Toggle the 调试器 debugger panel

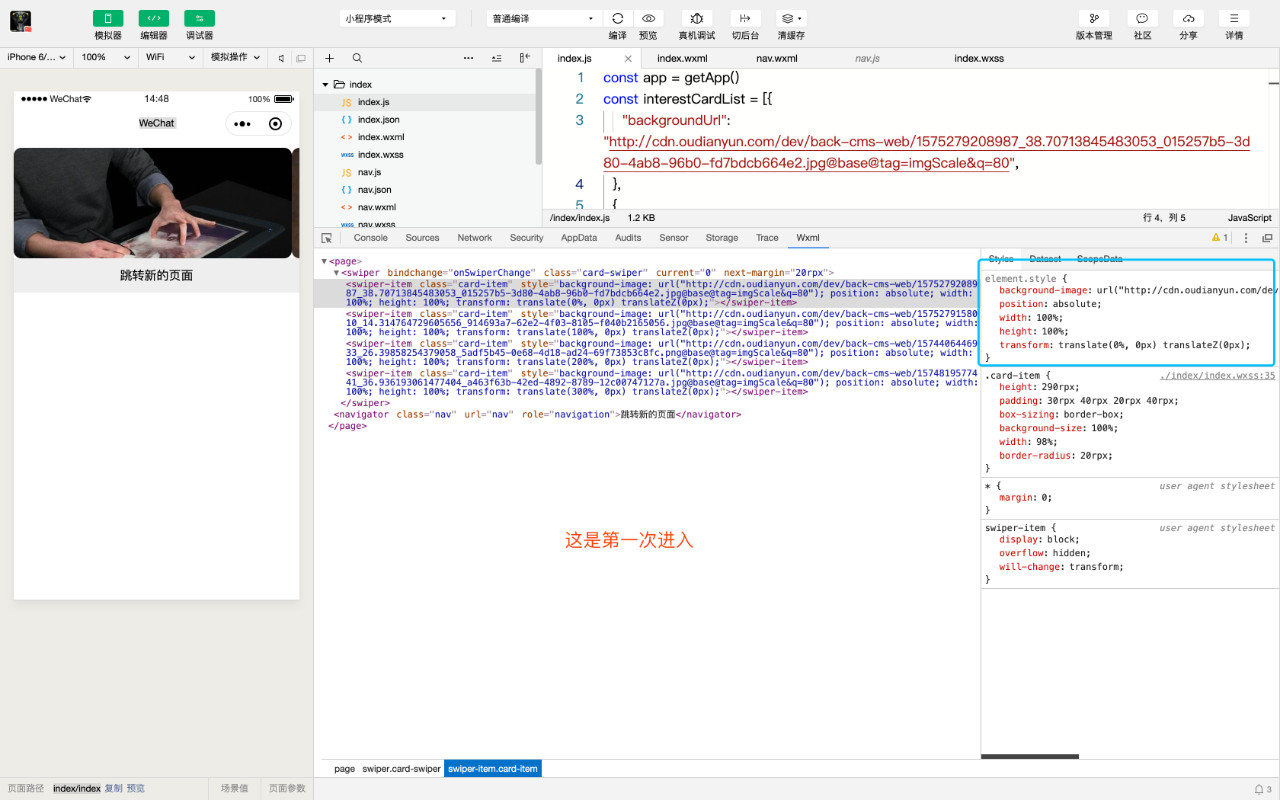click(x=200, y=26)
